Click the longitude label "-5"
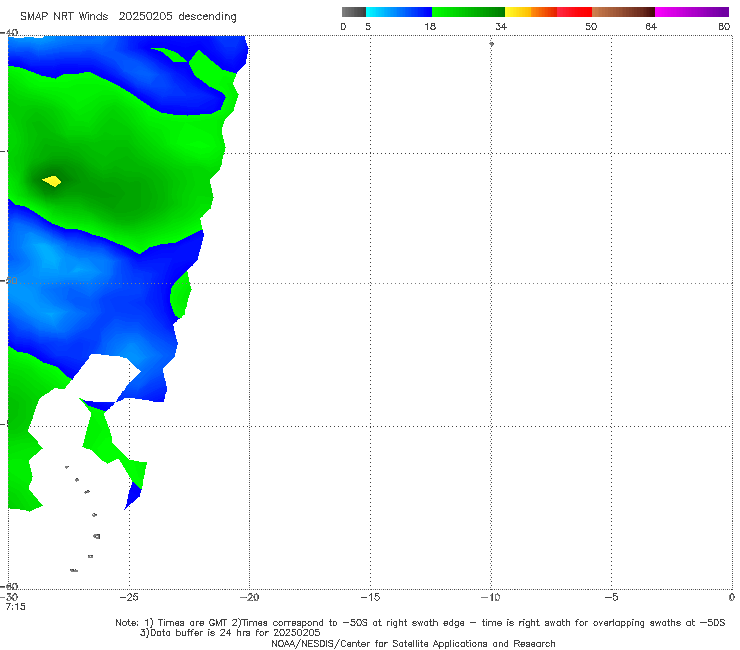 (611, 597)
